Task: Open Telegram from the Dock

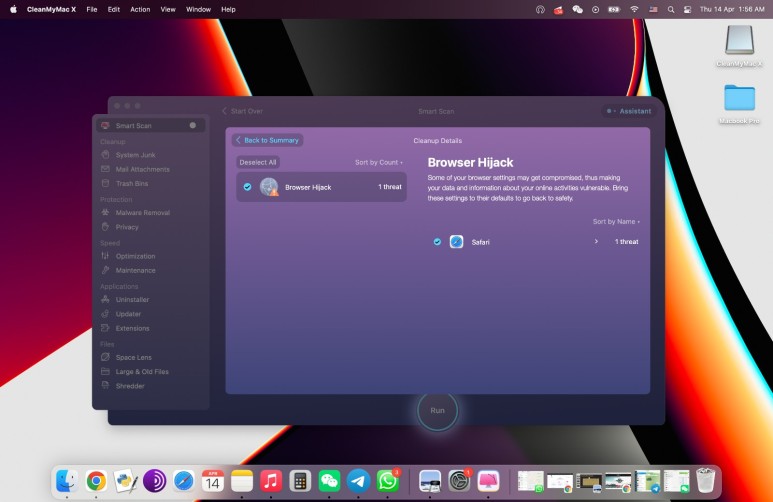Action: pyautogui.click(x=358, y=481)
